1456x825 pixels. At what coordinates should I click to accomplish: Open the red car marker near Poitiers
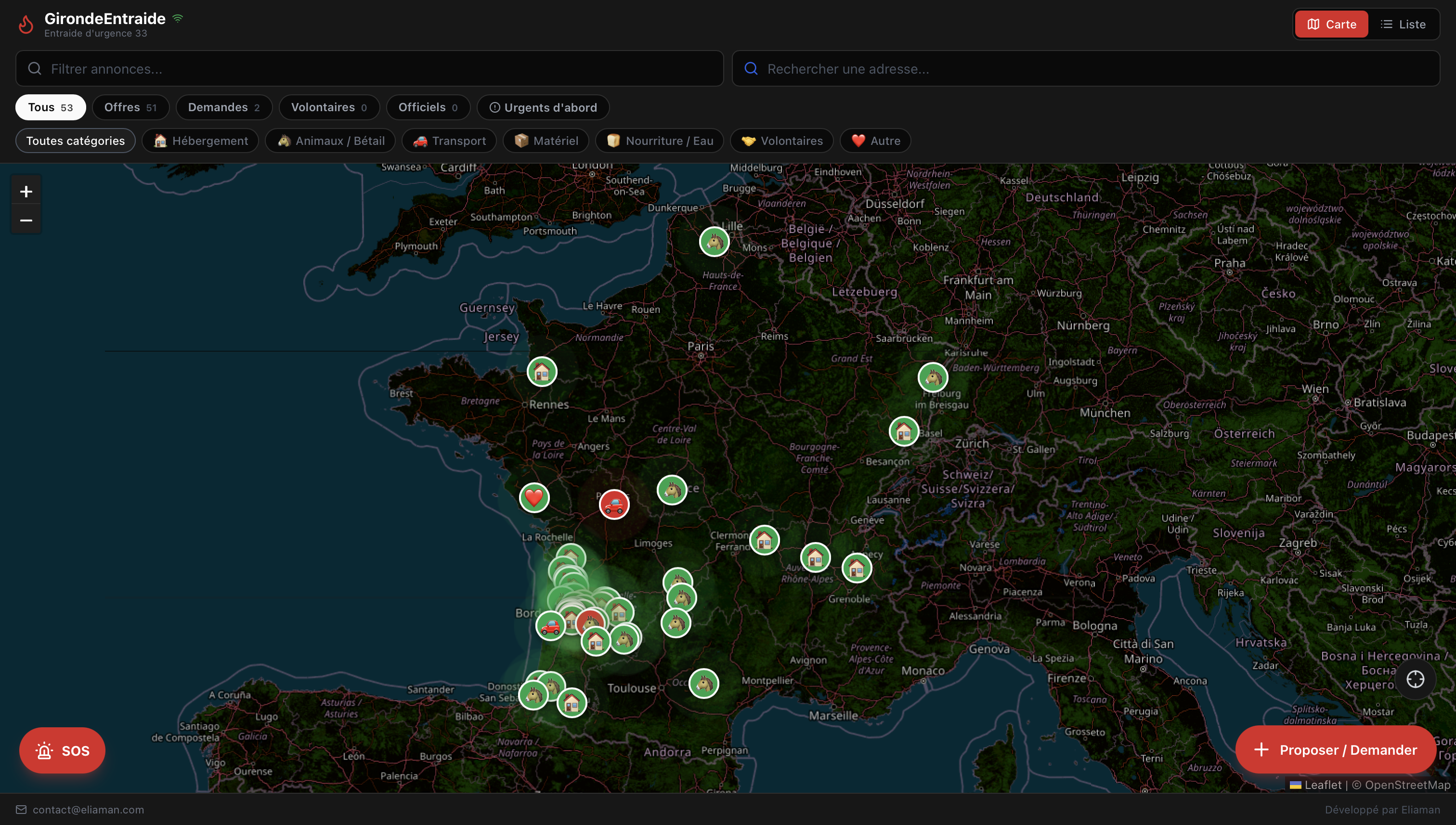click(x=614, y=504)
